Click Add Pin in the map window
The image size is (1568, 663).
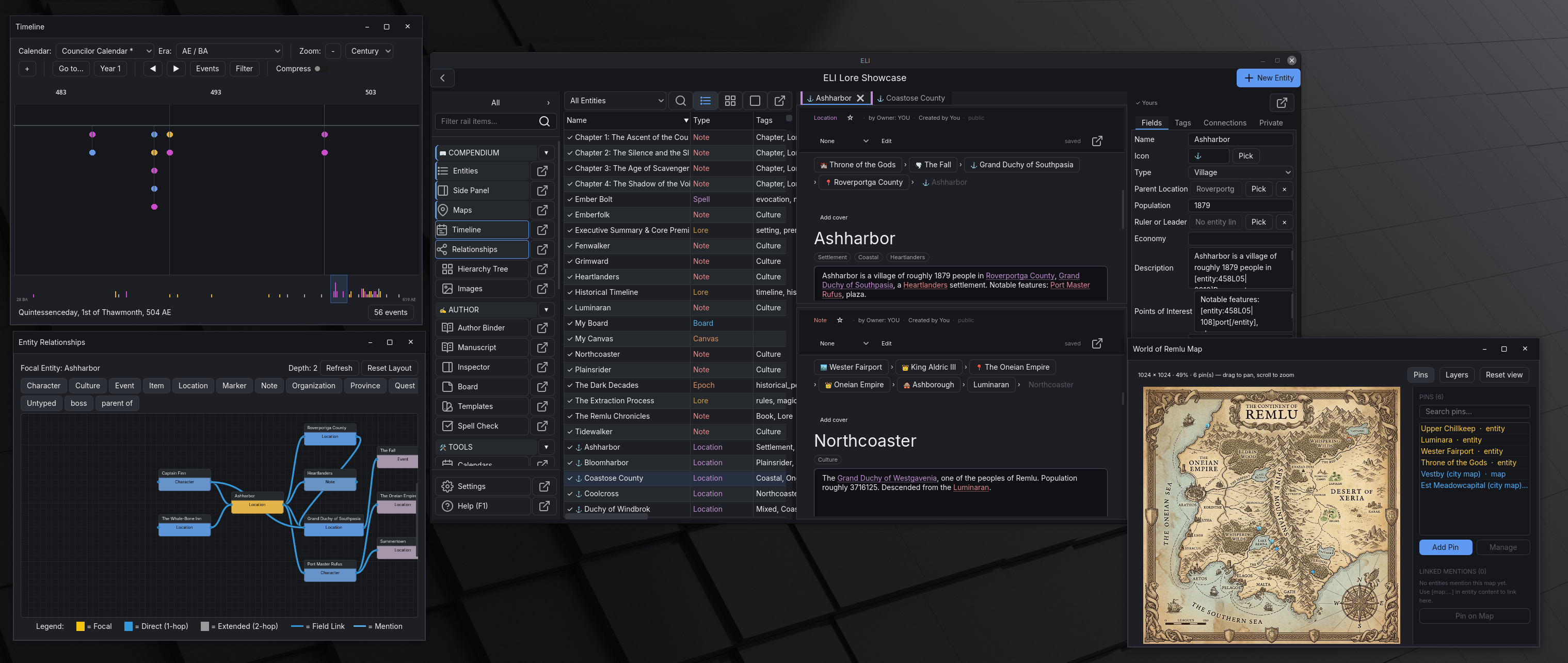point(1445,547)
